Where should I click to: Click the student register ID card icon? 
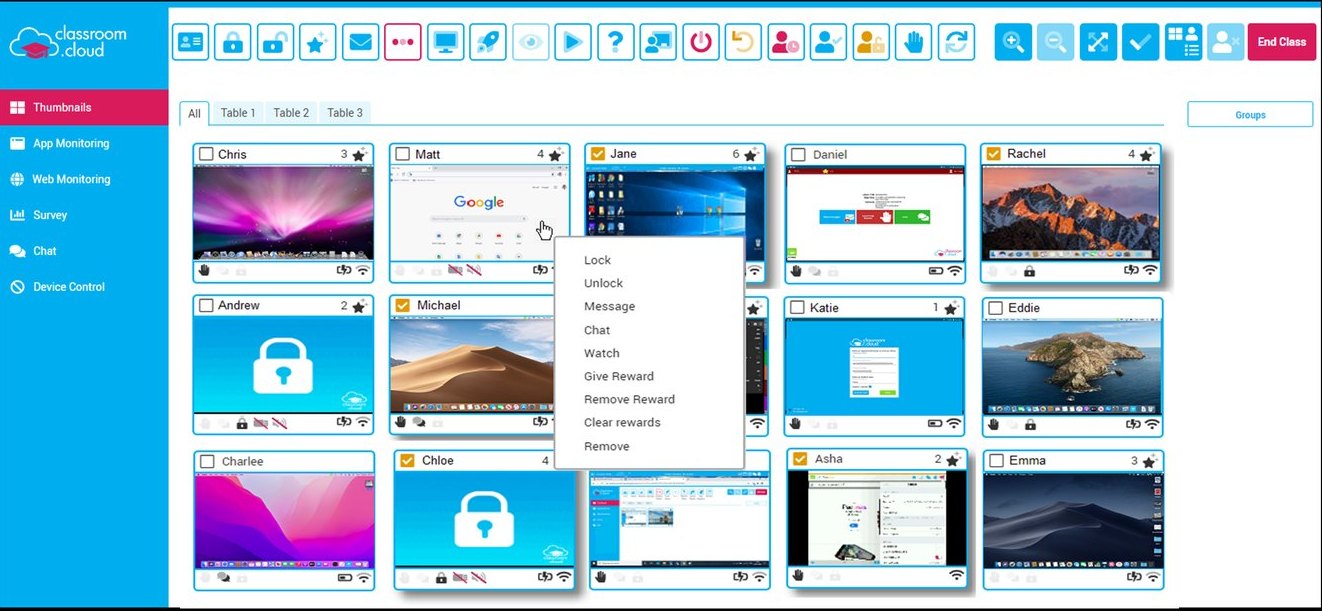(x=190, y=42)
